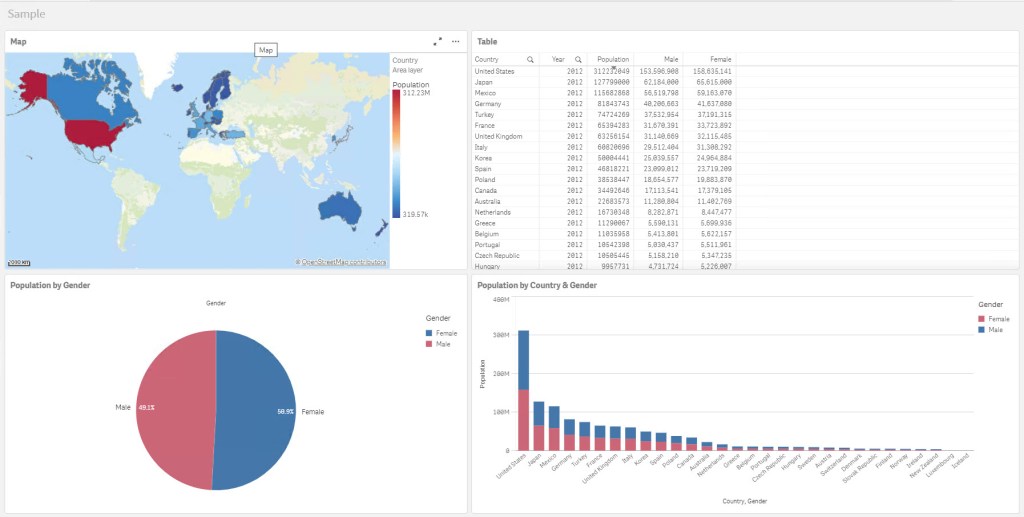Click the United States on the map
Screen dimensions: 1024x517
point(96,131)
